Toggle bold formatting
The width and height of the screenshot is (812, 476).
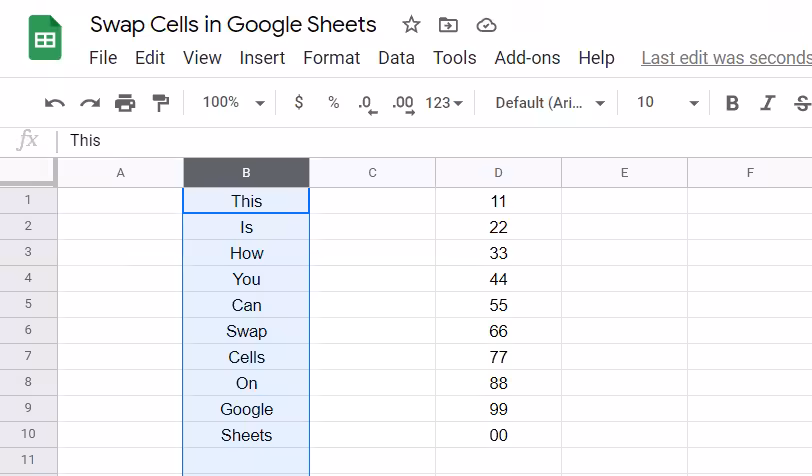[732, 103]
